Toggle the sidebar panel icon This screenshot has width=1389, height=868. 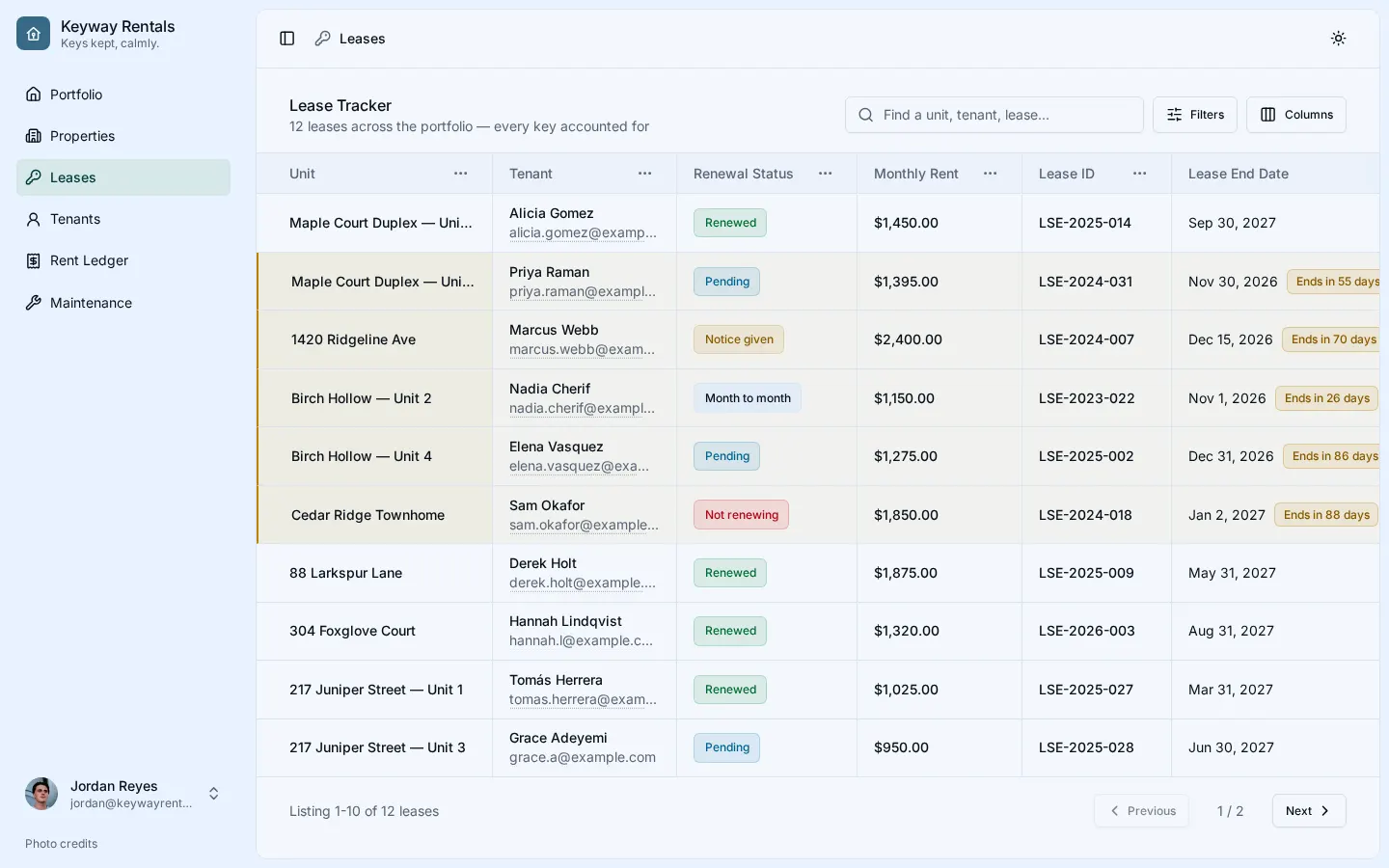[287, 39]
